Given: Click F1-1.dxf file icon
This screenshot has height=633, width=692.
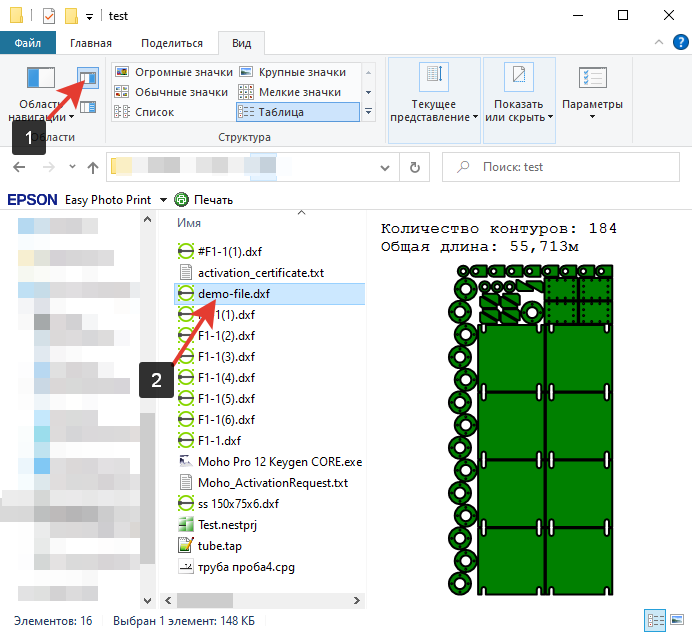Looking at the screenshot, I should coord(186,441).
